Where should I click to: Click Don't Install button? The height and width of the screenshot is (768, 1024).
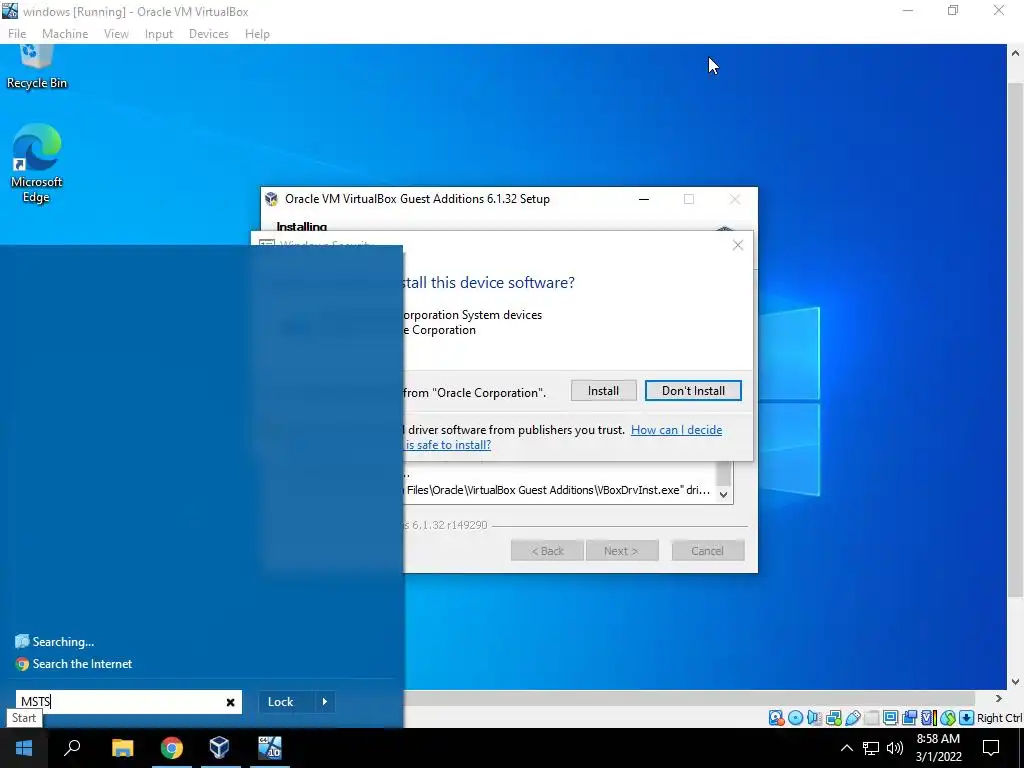click(x=693, y=391)
